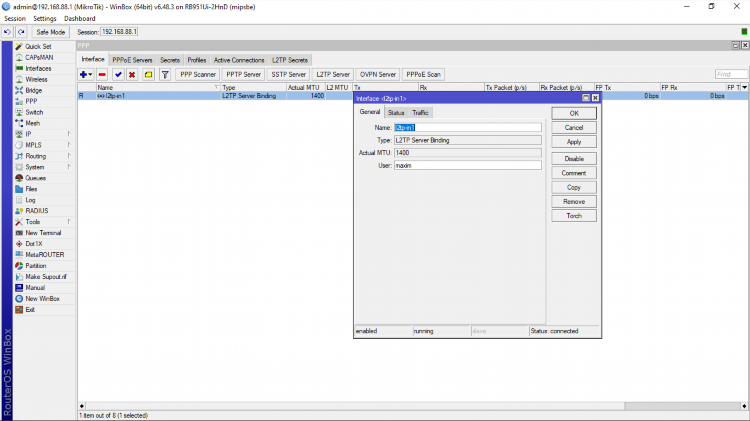Image resolution: width=750 pixels, height=421 pixels.
Task: Open Bridge in the sidebar
Action: pos(33,90)
